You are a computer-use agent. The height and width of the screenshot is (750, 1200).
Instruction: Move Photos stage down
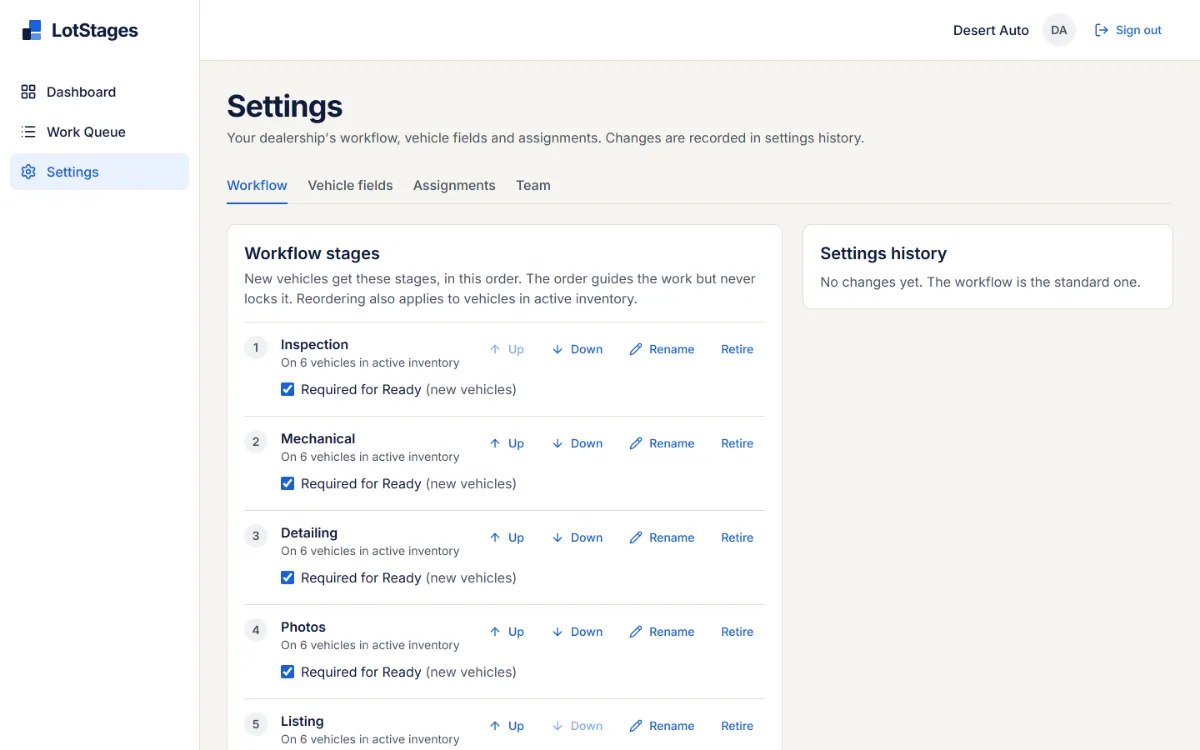578,631
